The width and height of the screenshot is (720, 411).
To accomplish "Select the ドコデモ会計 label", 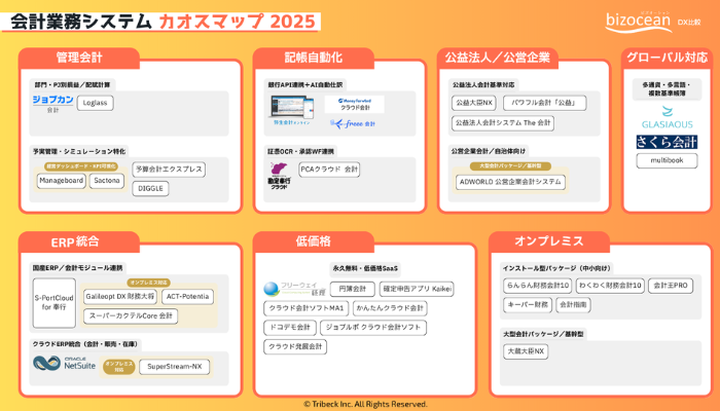I will click(290, 327).
